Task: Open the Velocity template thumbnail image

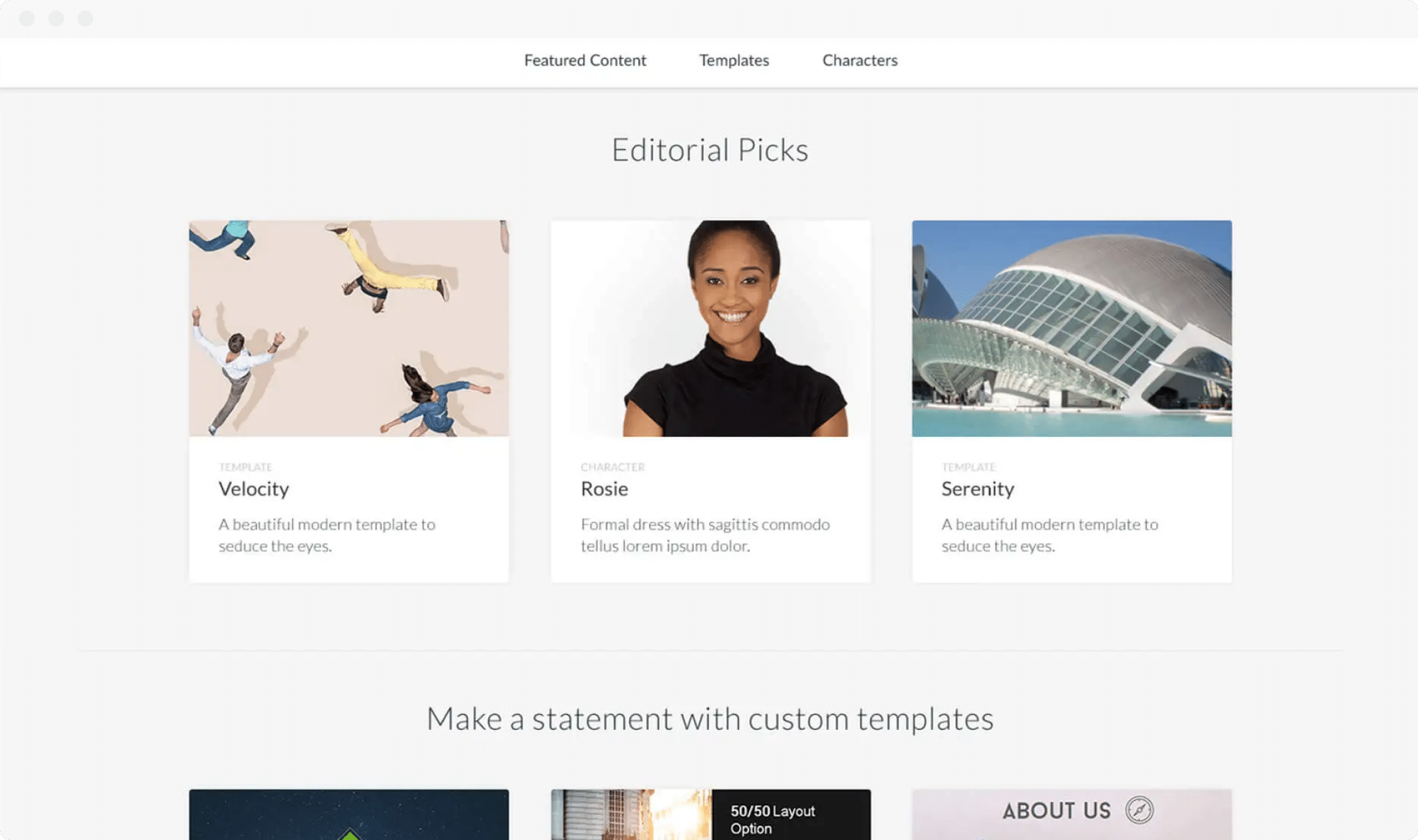Action: pyautogui.click(x=349, y=328)
